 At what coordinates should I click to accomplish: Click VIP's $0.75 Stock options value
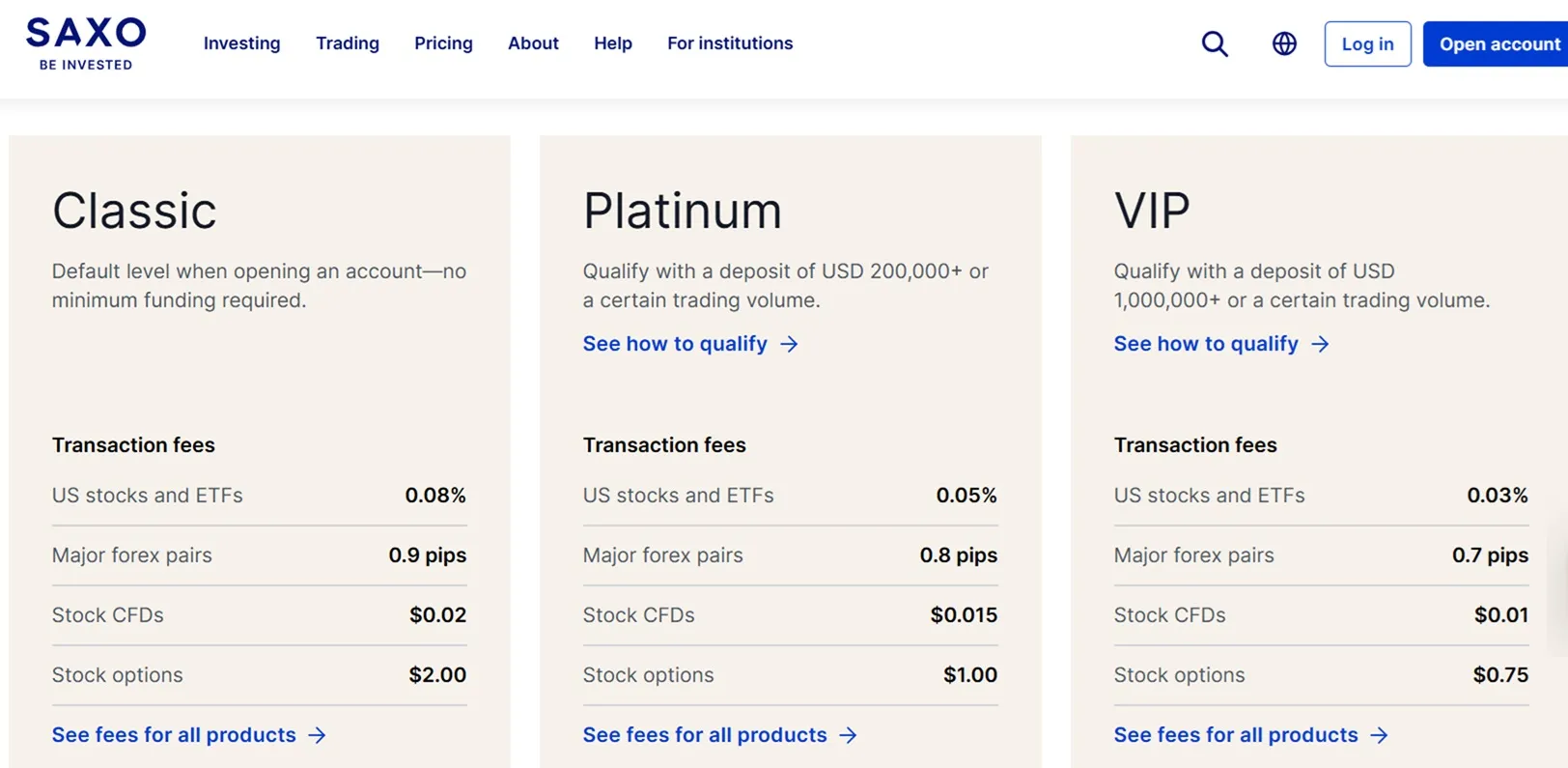click(1500, 675)
